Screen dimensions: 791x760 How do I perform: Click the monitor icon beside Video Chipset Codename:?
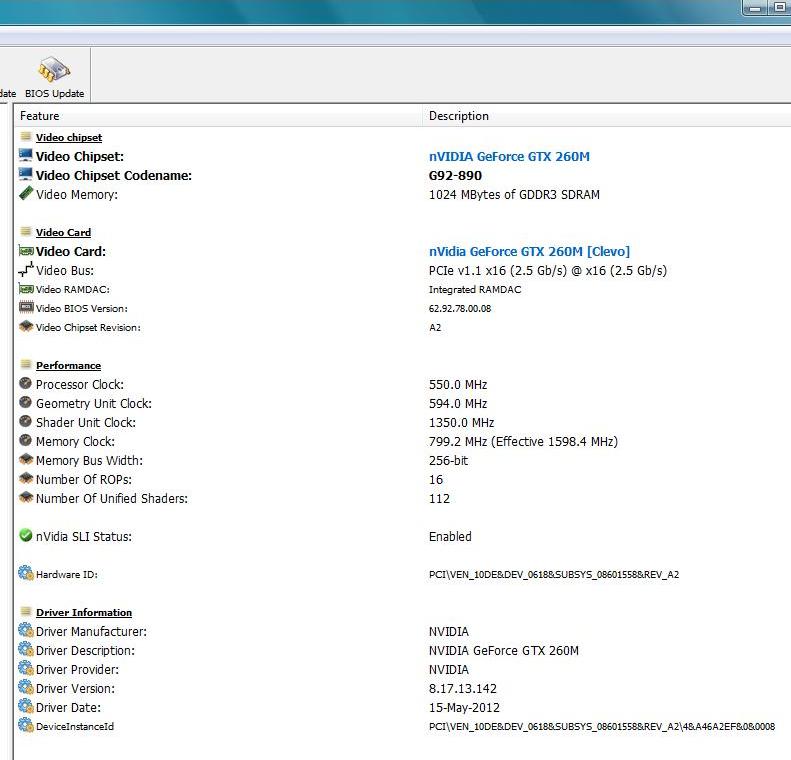point(26,174)
